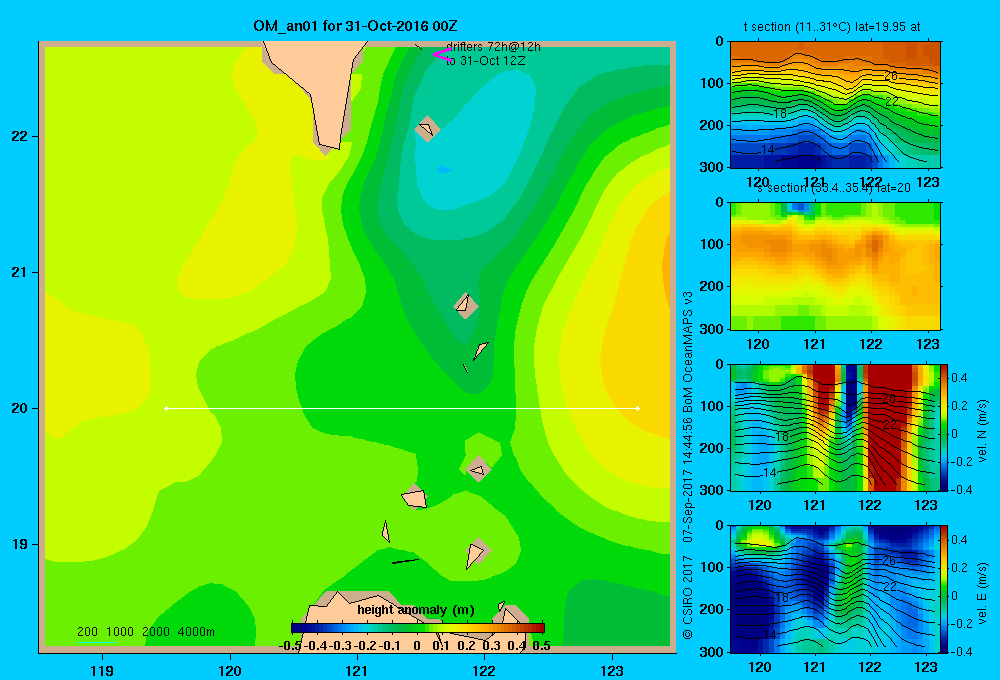Click the 't section (11..31°C) lat=19.95' title
This screenshot has height=680, width=1000.
832,27
